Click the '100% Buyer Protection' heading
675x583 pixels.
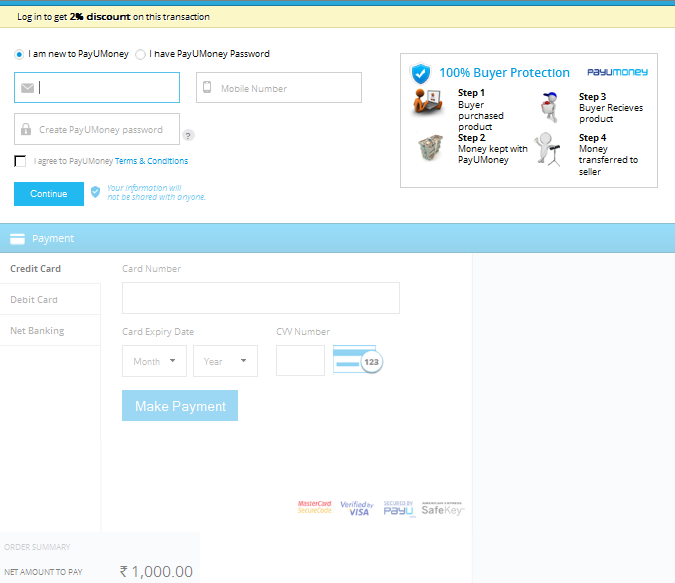[504, 73]
